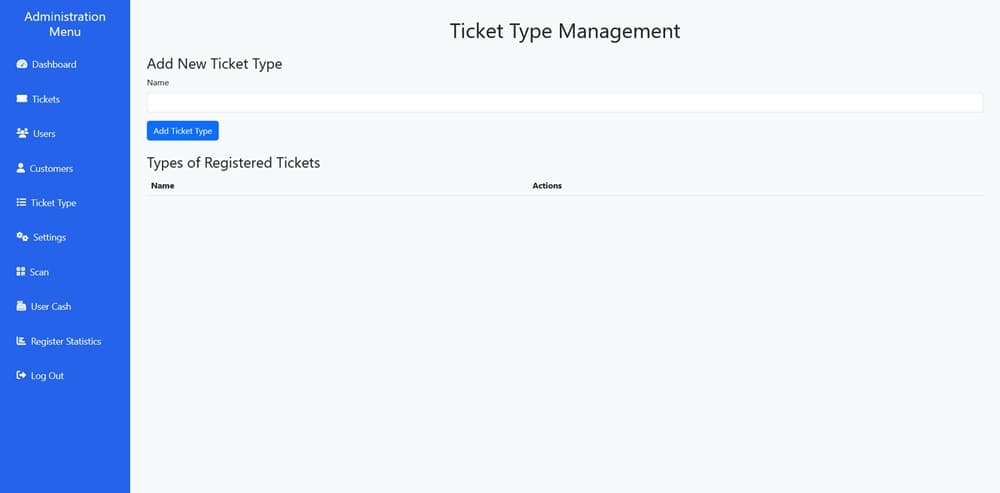This screenshot has width=1000, height=493.
Task: Click the Log Out arrow icon
Action: [x=22, y=376]
